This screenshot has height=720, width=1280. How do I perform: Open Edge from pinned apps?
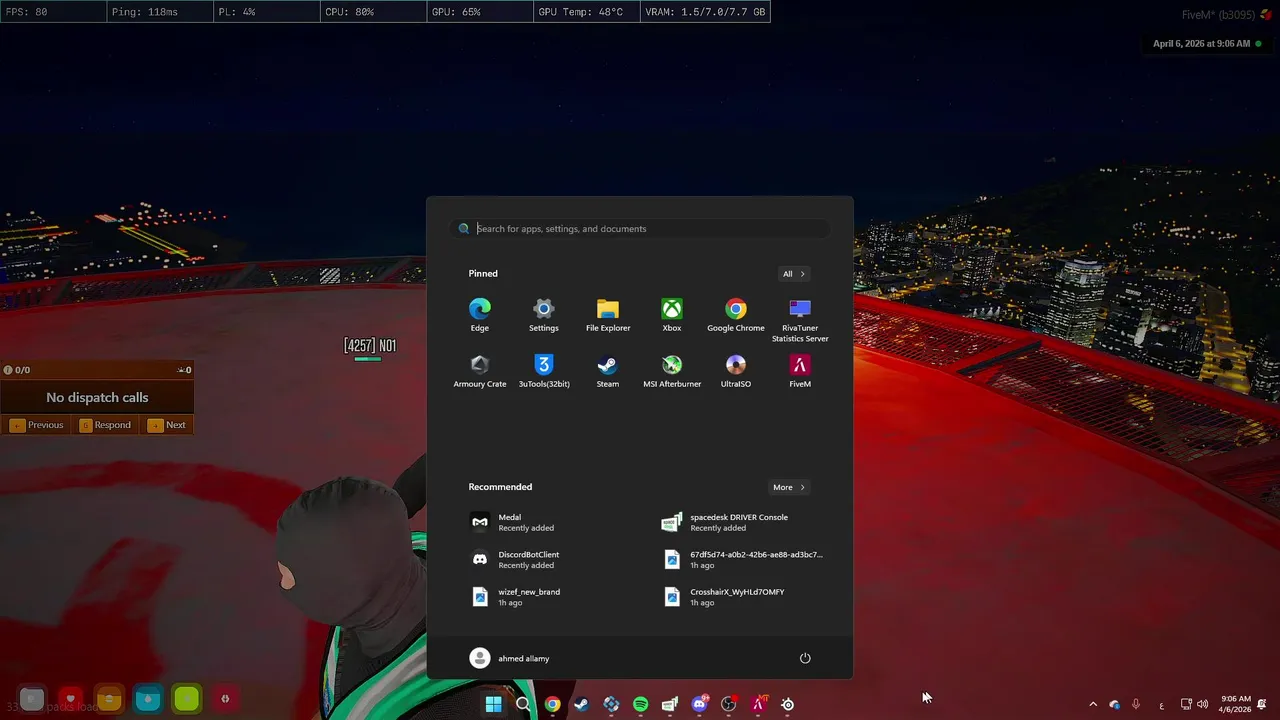click(x=480, y=315)
